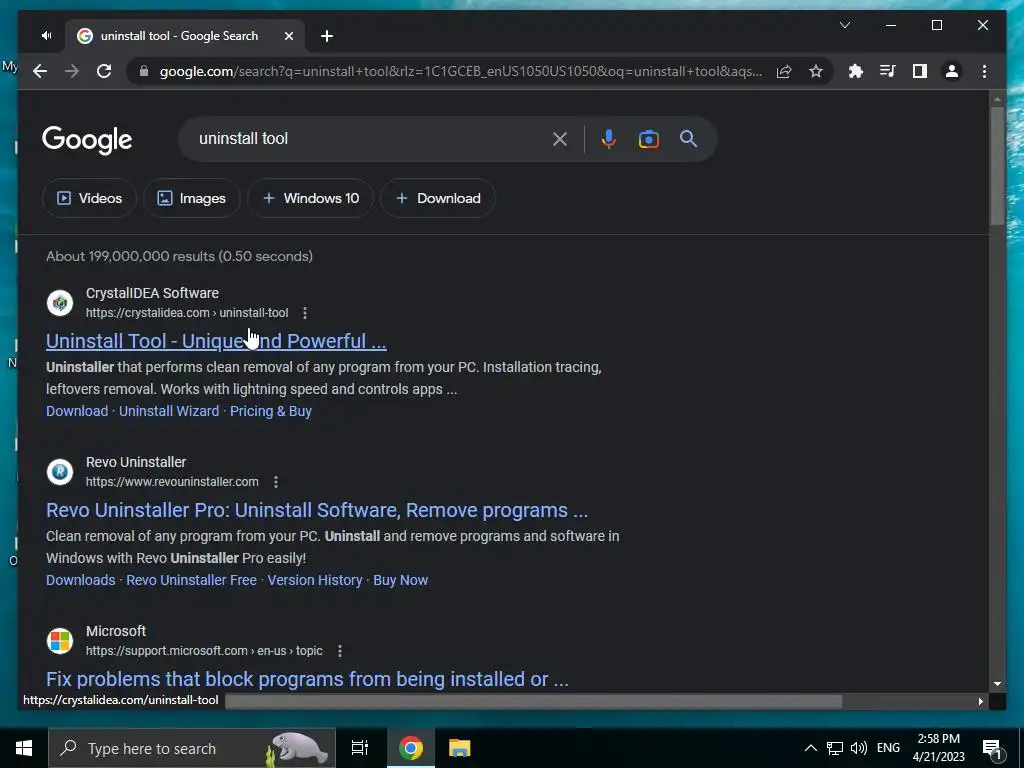
Task: Click the support.microsoft.com URL text
Action: pyautogui.click(x=204, y=651)
